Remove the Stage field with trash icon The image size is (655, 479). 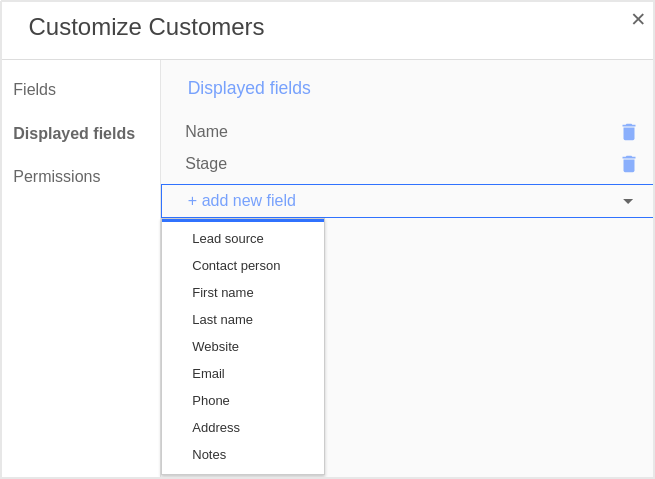click(629, 164)
